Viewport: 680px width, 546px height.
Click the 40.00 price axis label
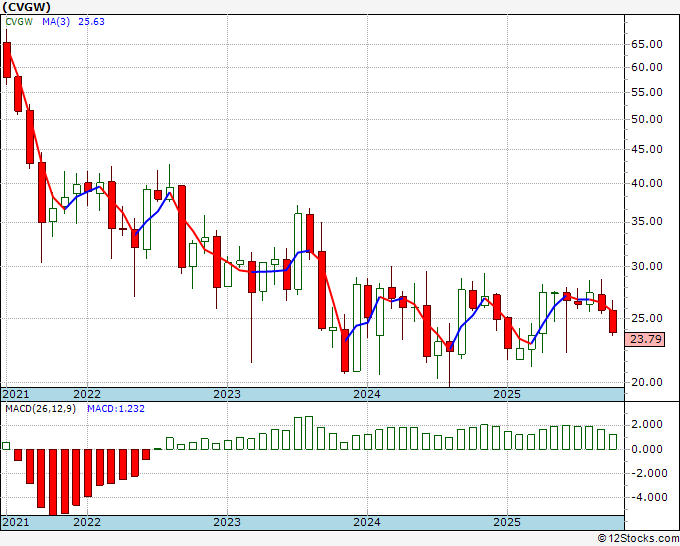tap(647, 183)
